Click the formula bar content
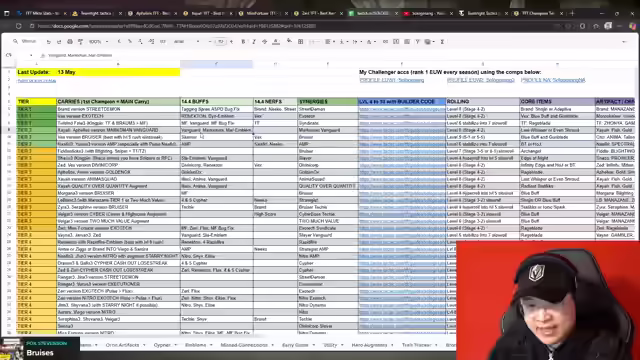 (x=80, y=55)
